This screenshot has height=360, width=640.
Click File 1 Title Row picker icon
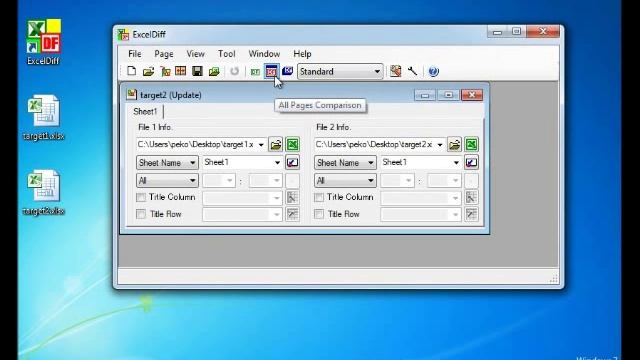coord(292,214)
